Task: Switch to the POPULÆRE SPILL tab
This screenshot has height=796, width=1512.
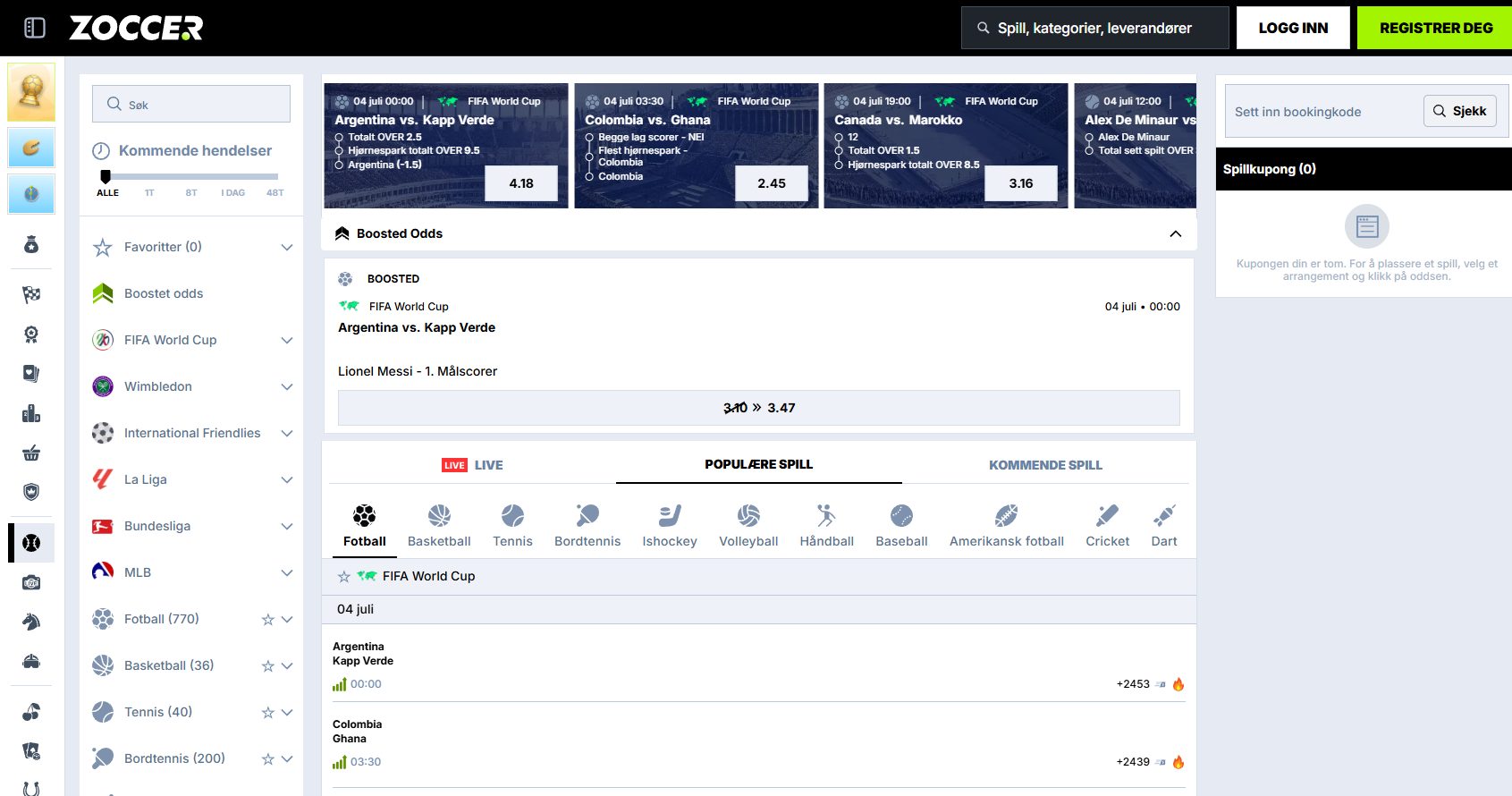Action: 759,464
